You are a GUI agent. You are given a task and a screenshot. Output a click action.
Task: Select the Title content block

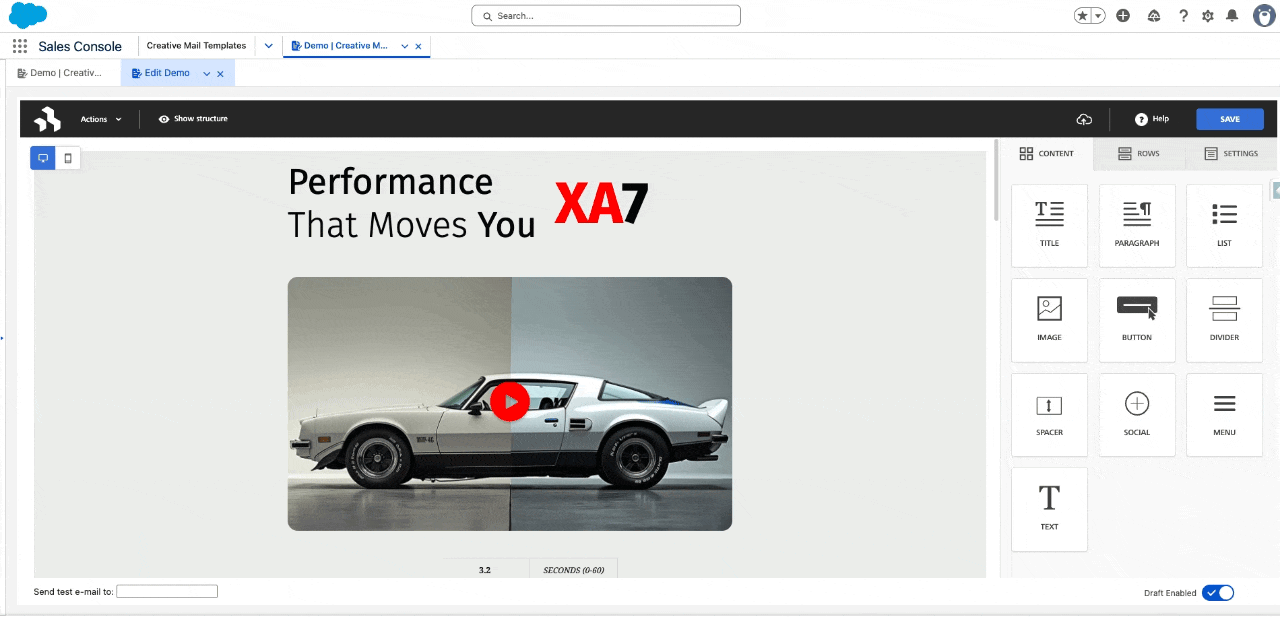click(x=1049, y=225)
